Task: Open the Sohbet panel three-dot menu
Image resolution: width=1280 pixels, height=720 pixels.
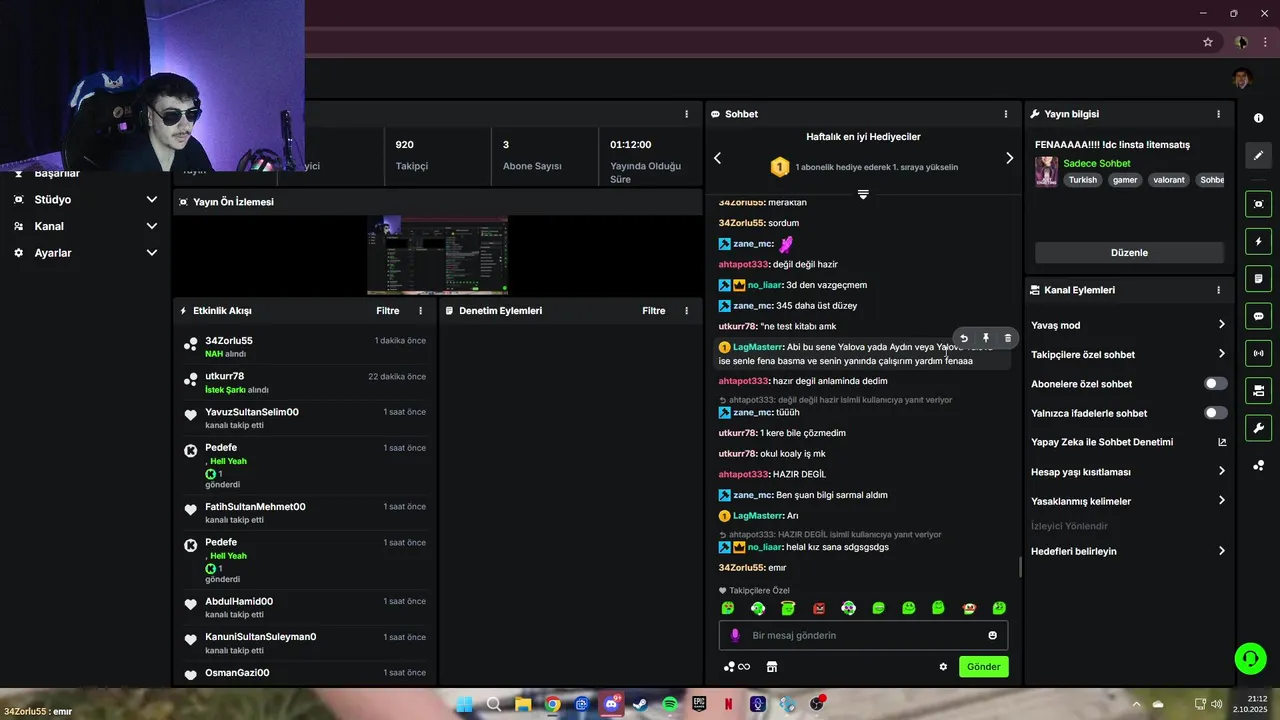Action: (1006, 114)
